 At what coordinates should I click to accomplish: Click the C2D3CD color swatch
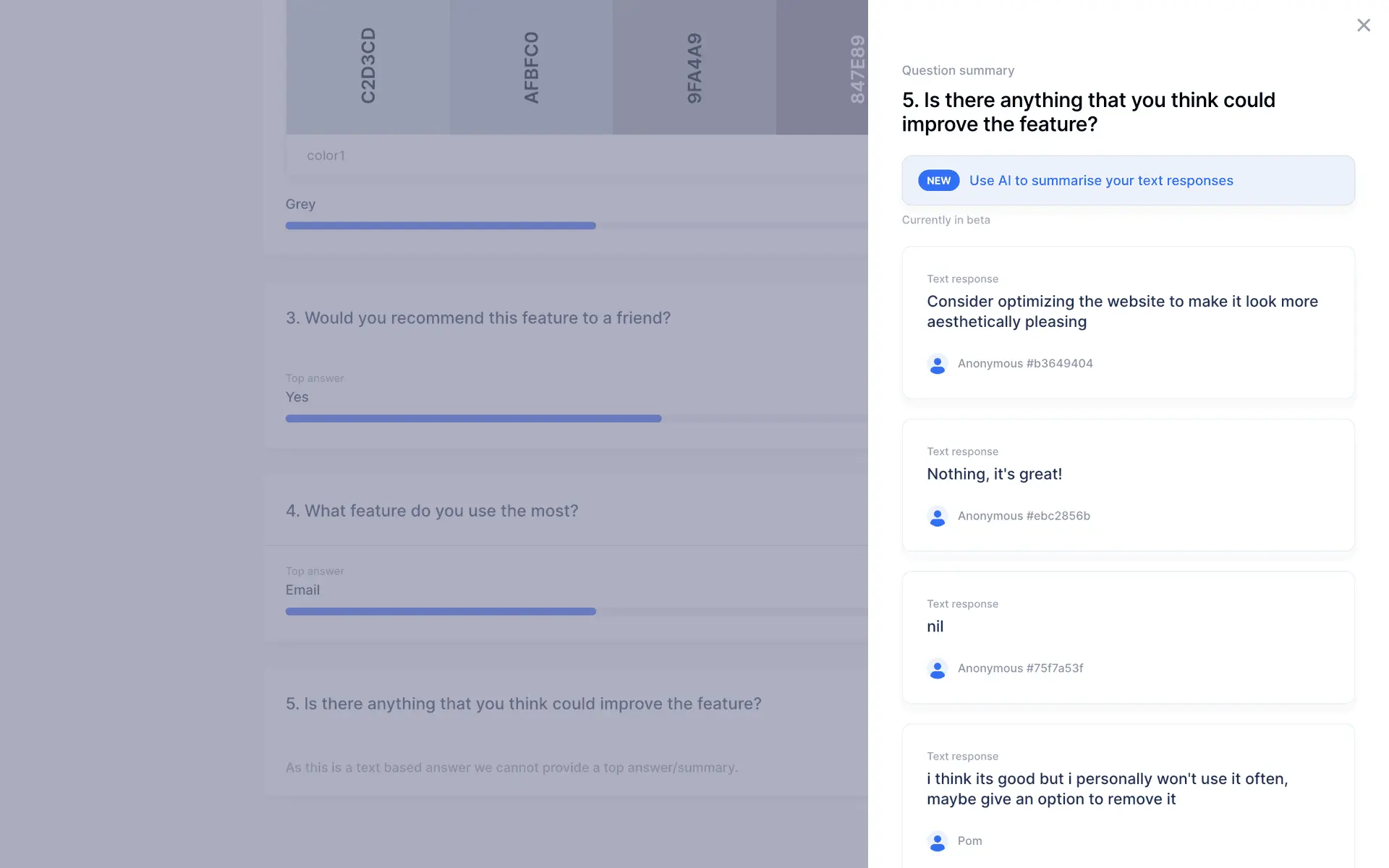point(368,67)
